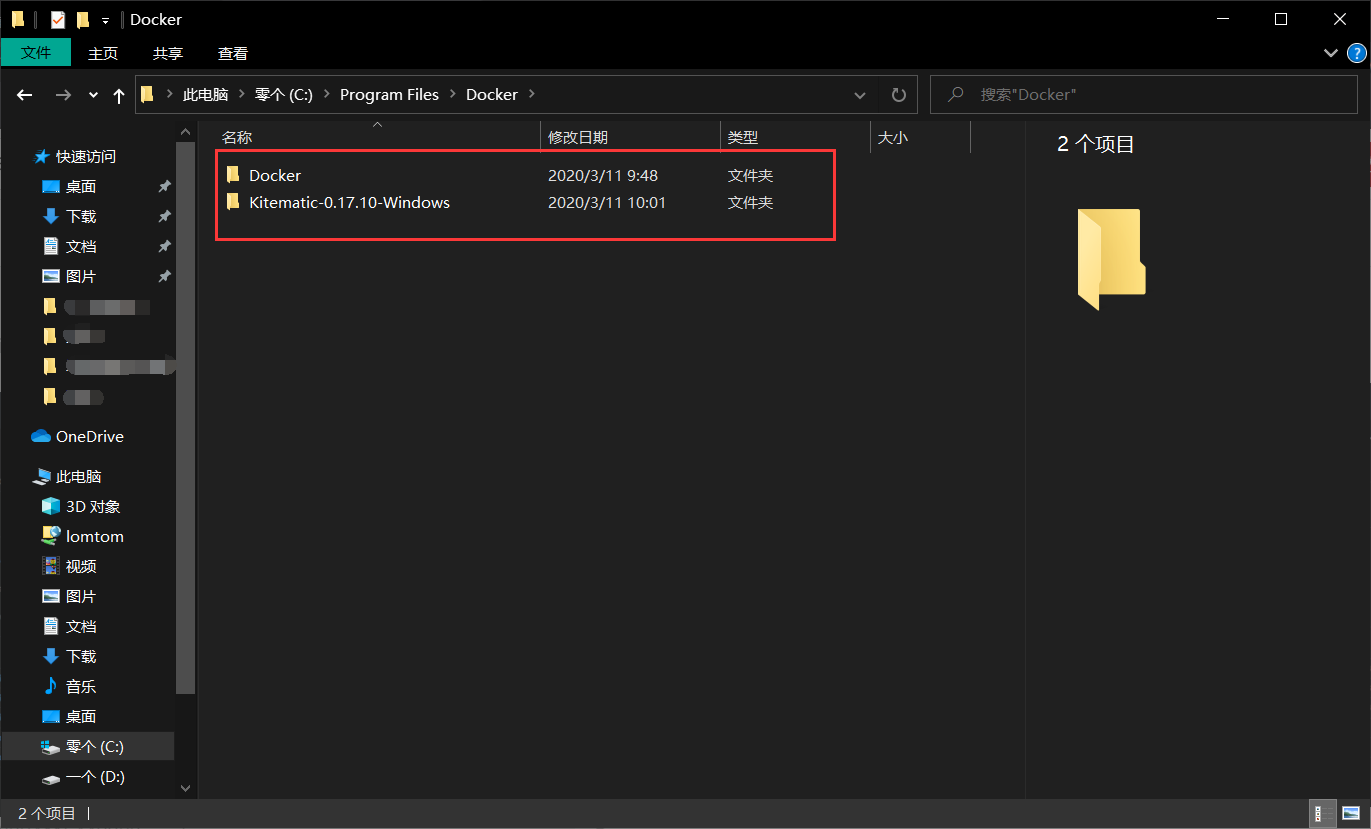Click the title bar folder icon
Image resolution: width=1371 pixels, height=829 pixels.
17,19
